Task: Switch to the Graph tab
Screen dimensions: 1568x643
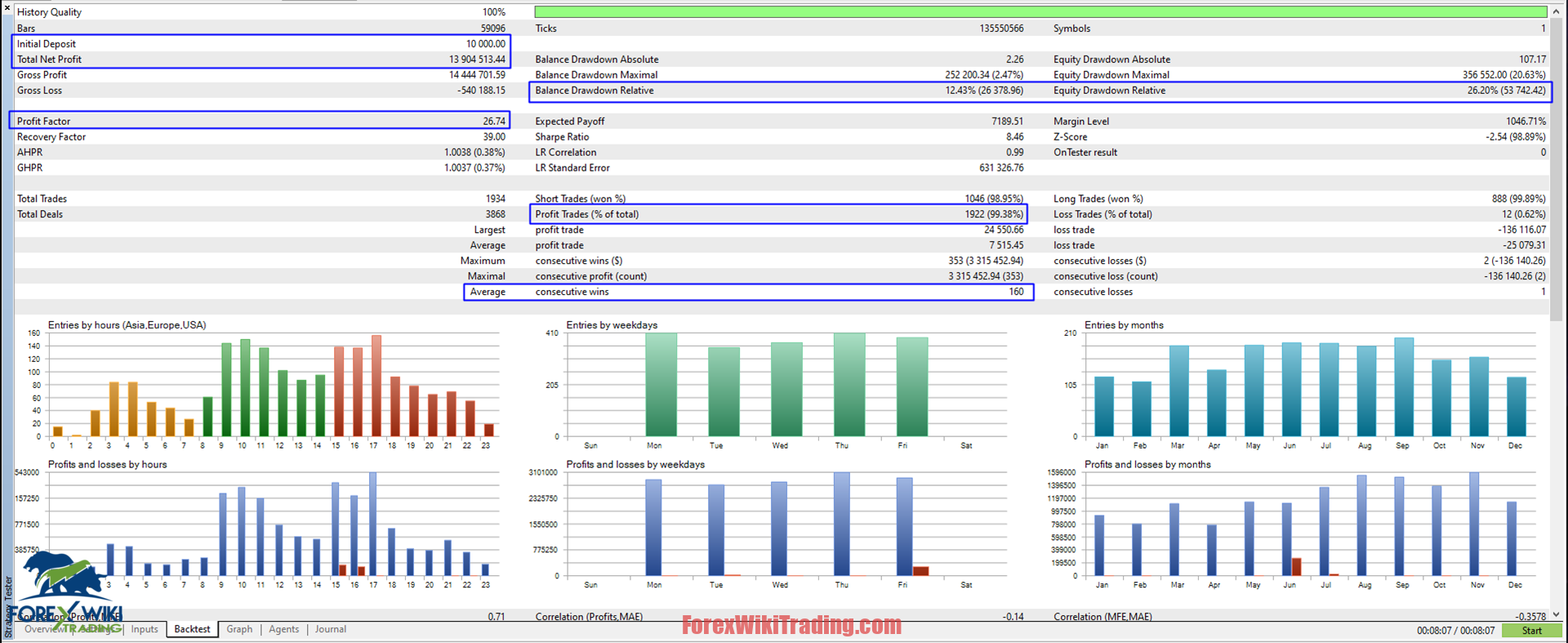Action: [239, 629]
